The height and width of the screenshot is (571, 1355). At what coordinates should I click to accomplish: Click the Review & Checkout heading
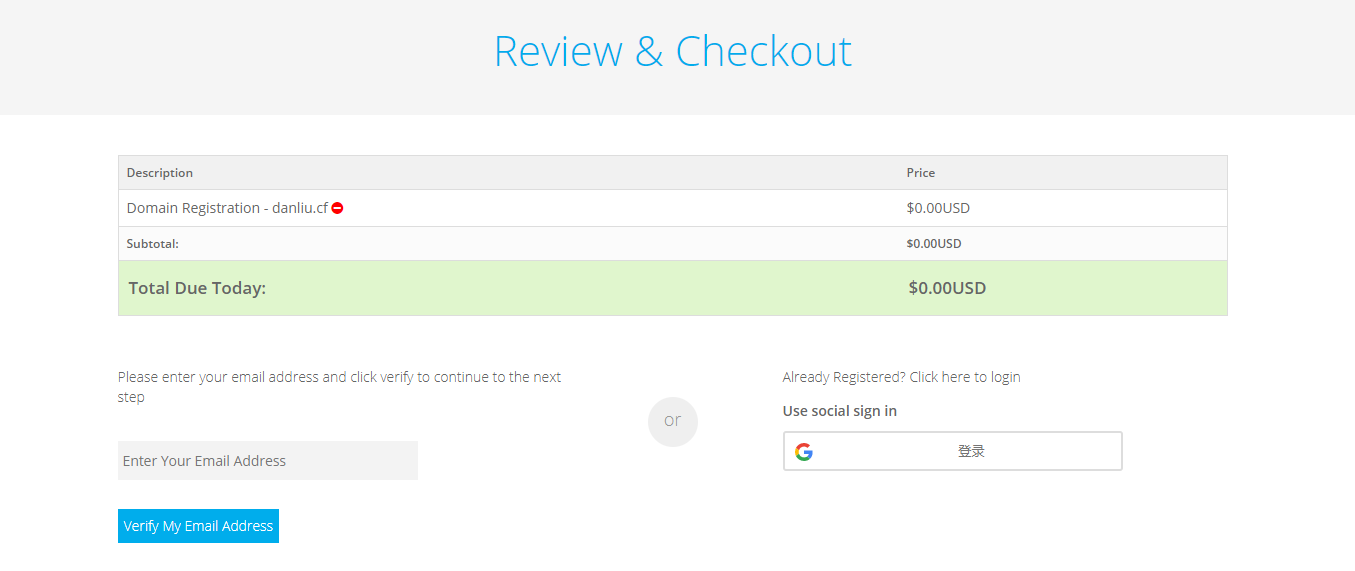pyautogui.click(x=673, y=51)
